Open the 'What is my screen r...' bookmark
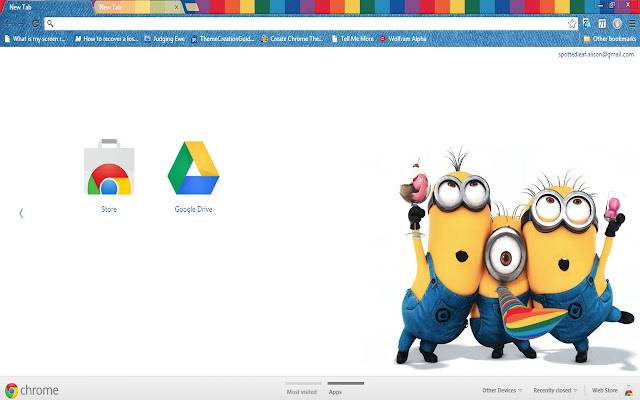640x400 pixels. point(35,39)
